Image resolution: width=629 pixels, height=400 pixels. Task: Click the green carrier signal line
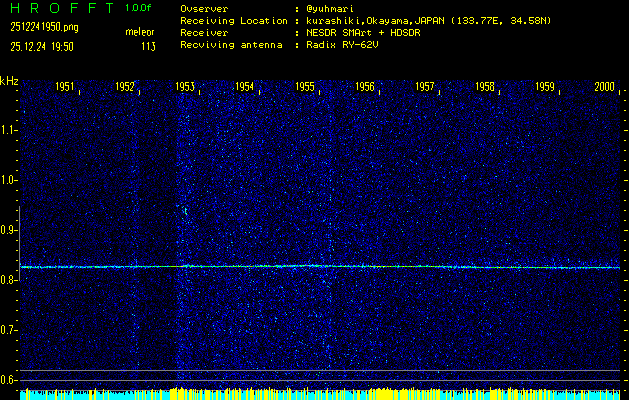[320, 266]
